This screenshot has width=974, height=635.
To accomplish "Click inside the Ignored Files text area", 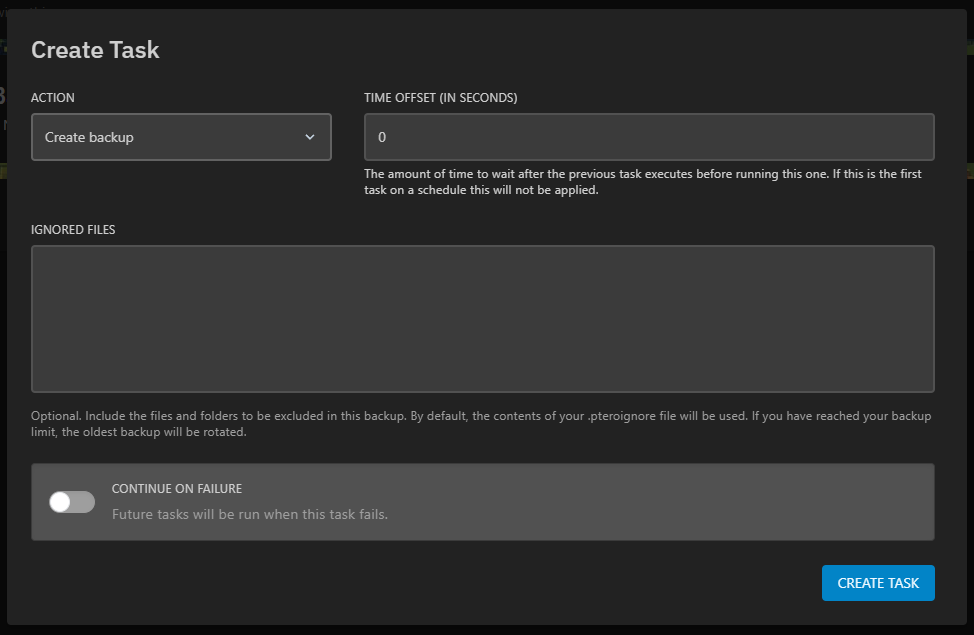I will (482, 319).
